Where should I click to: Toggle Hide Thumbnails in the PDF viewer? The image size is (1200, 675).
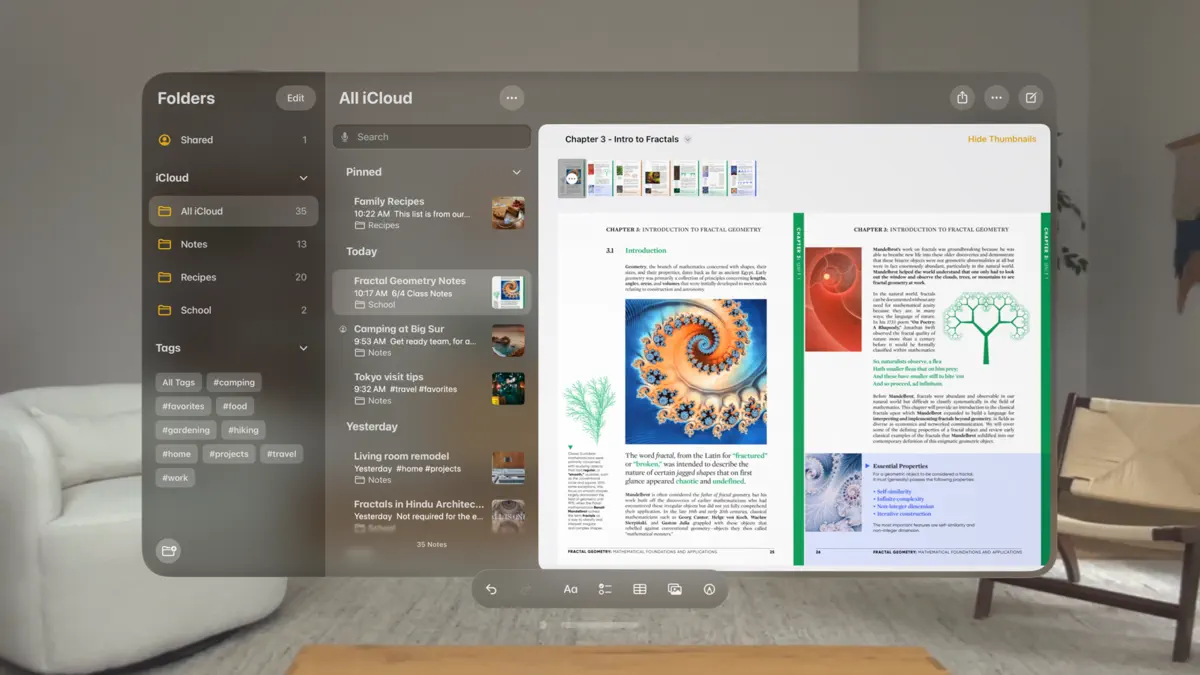[1002, 138]
